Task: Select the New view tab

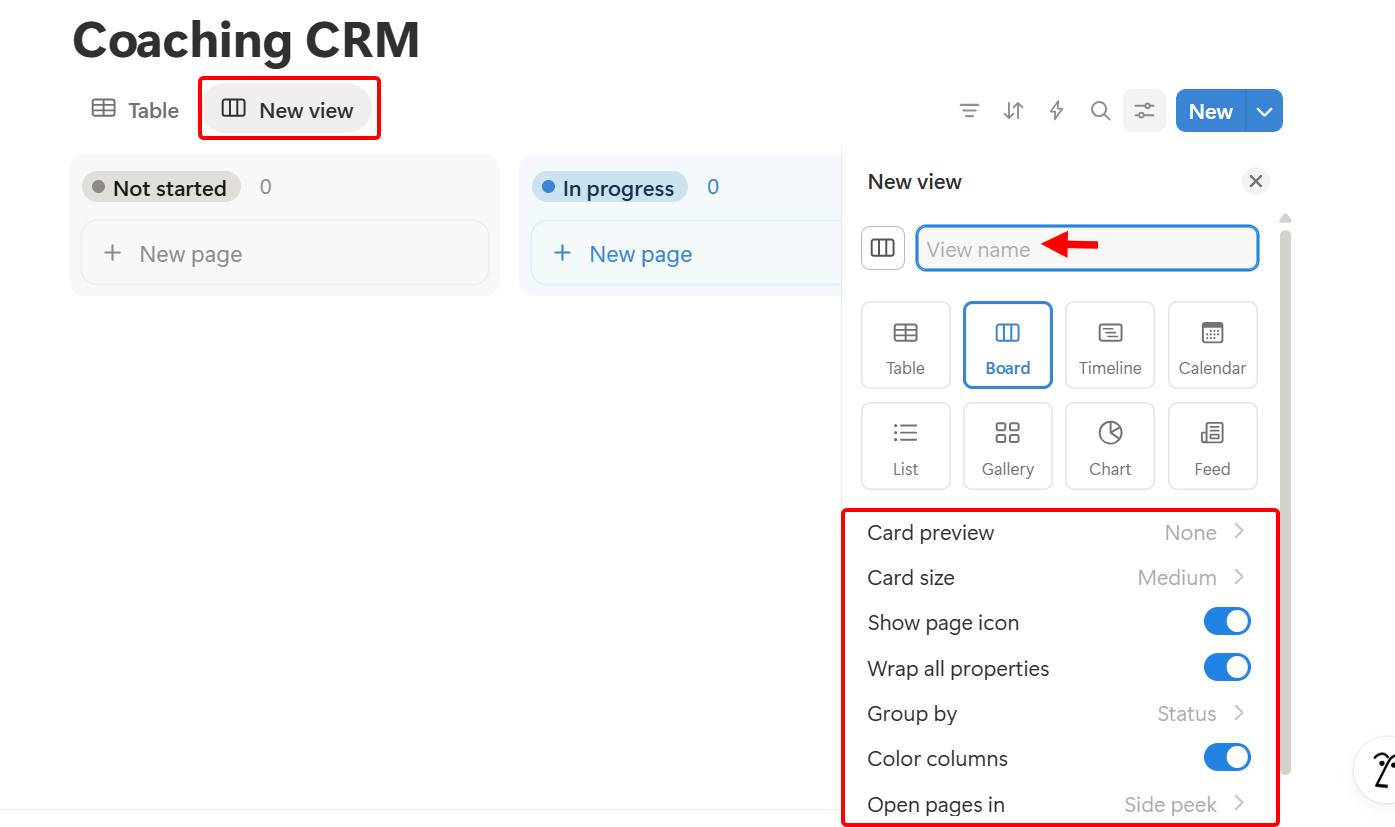Action: [x=289, y=110]
